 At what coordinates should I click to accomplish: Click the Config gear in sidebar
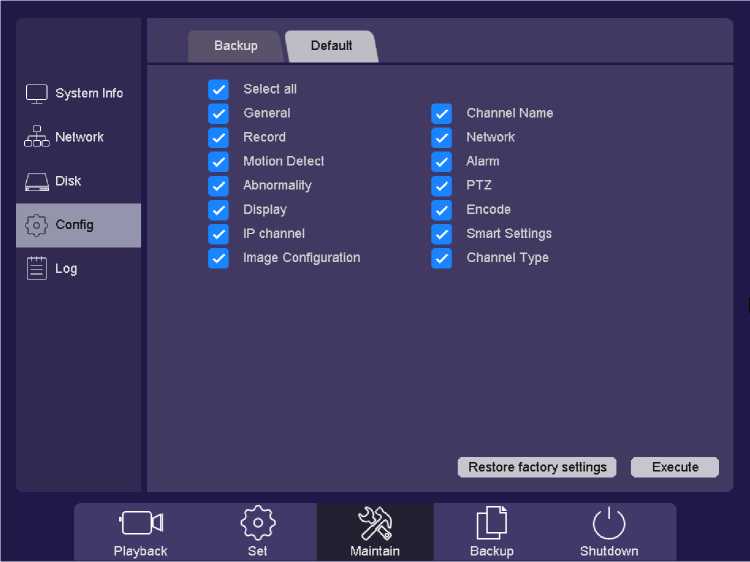[37, 225]
